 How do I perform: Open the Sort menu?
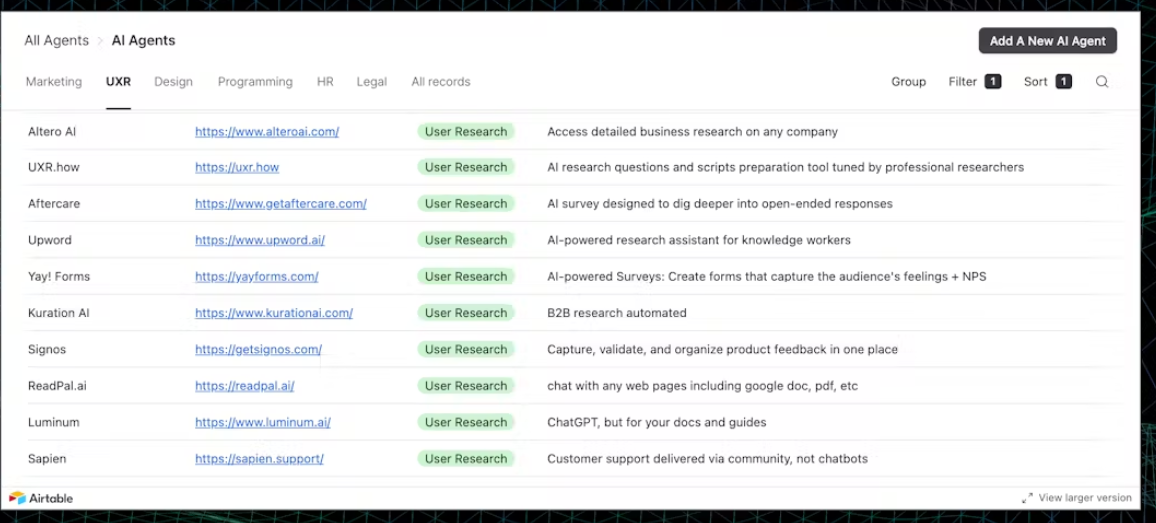[1048, 82]
